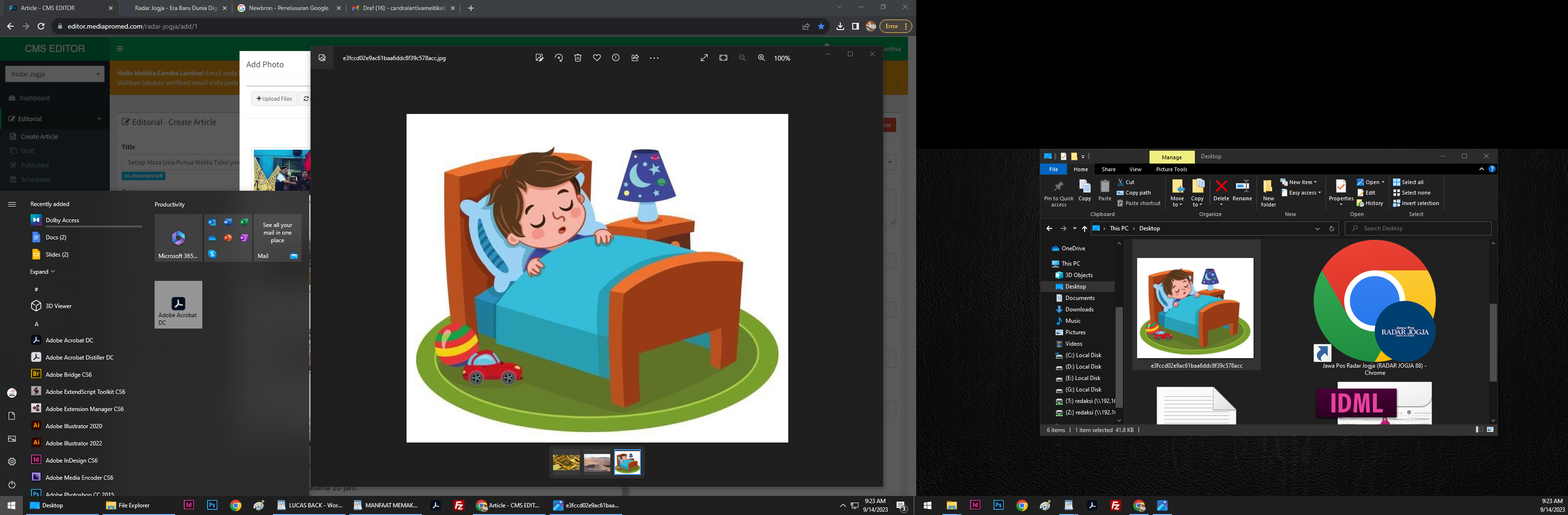1568x515 pixels.
Task: Open the Share tab in File Explorer
Action: 1108,169
